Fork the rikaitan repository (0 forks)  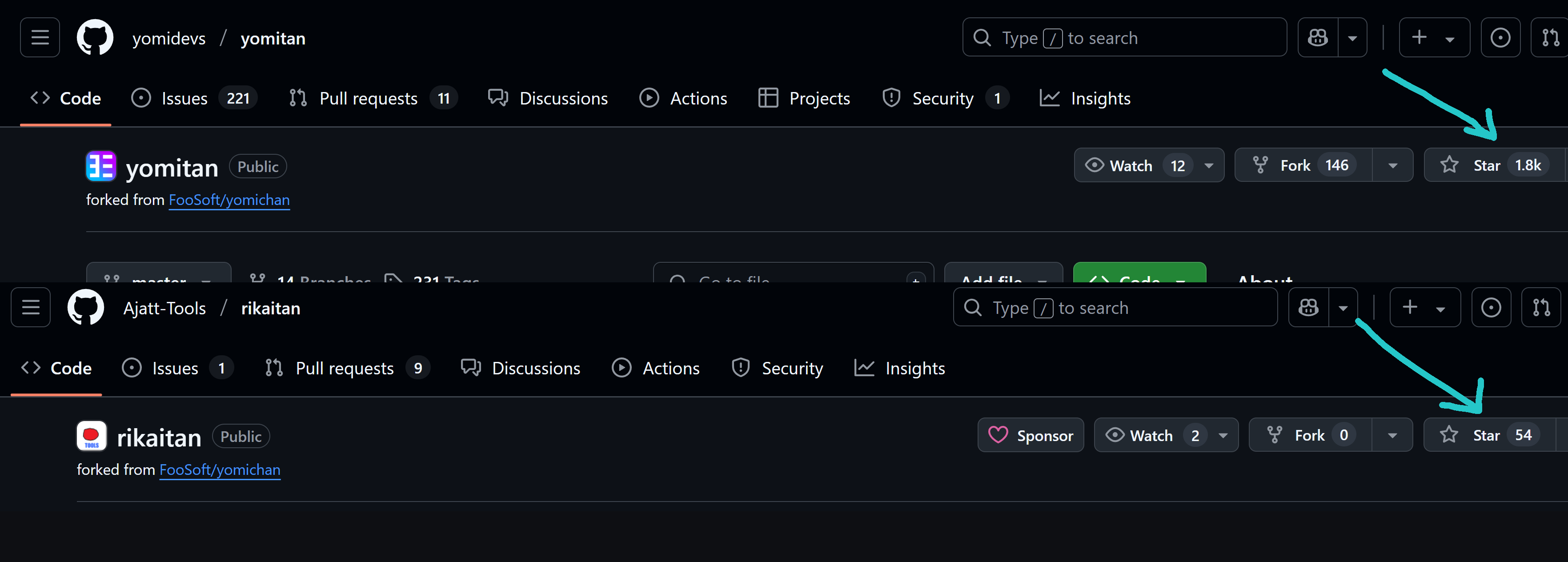tap(1310, 435)
